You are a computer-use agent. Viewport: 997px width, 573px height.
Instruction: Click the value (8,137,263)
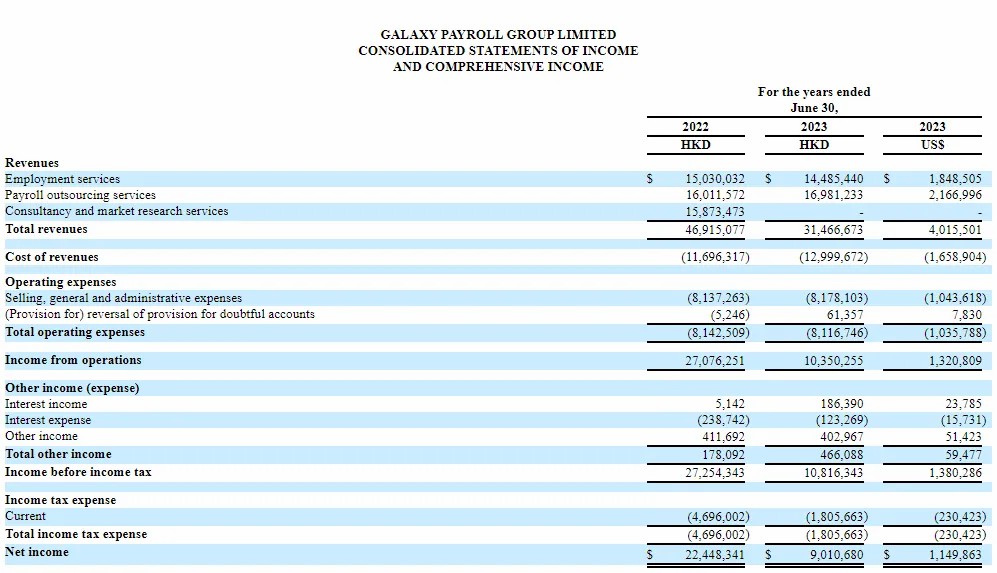(x=719, y=298)
